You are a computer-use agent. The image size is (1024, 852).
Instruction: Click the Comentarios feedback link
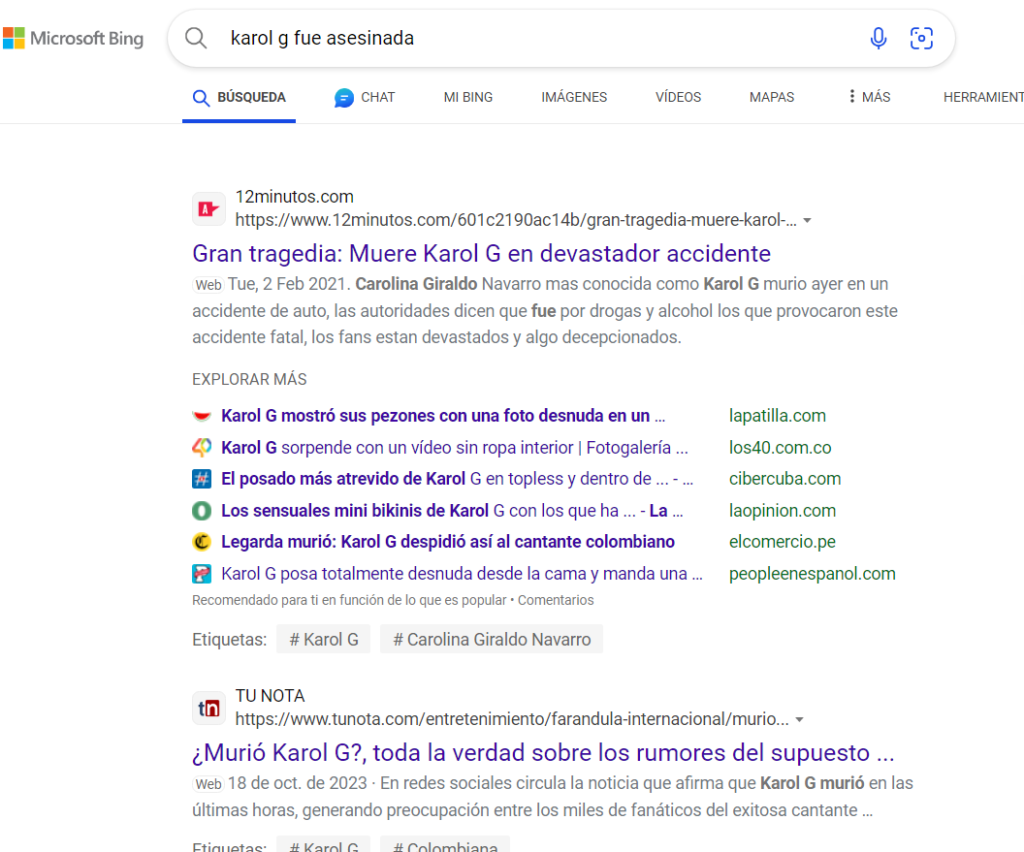(x=556, y=600)
